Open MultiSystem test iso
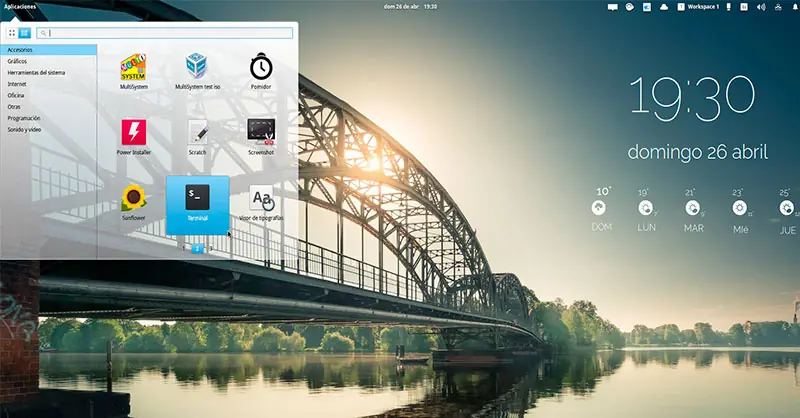Image resolution: width=800 pixels, height=418 pixels. click(197, 71)
